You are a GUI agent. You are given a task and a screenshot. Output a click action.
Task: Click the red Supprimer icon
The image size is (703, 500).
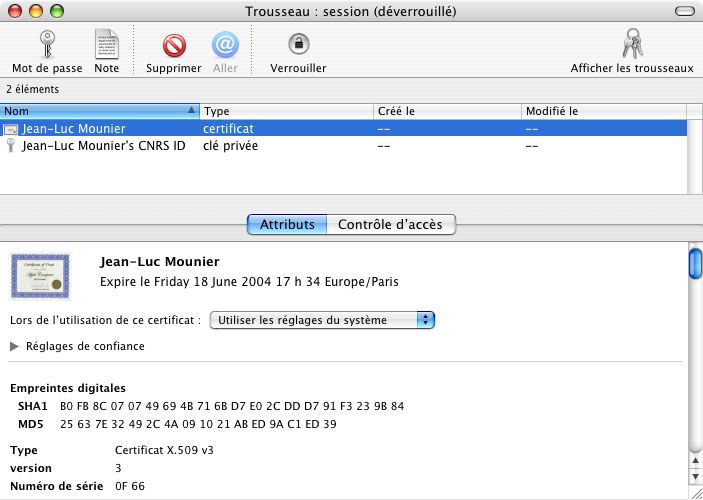[x=174, y=44]
